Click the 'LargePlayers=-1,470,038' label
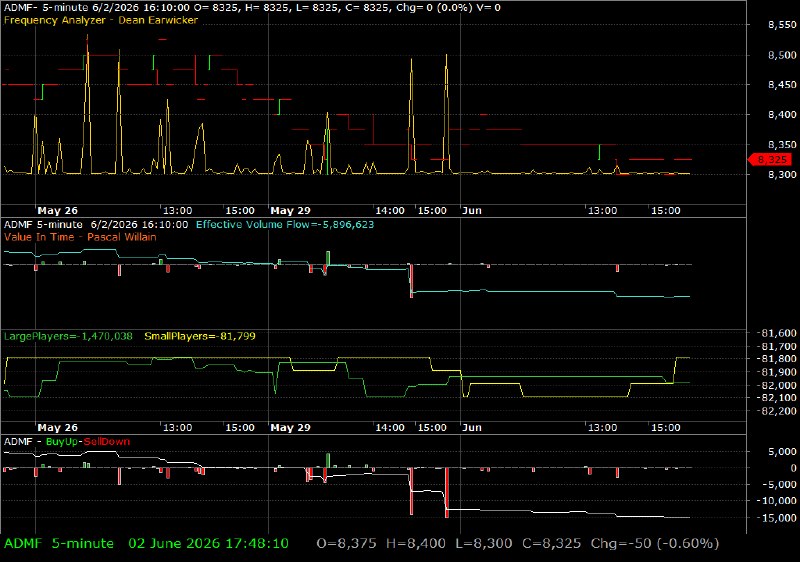Viewport: 800px width, 562px height. pos(68,336)
